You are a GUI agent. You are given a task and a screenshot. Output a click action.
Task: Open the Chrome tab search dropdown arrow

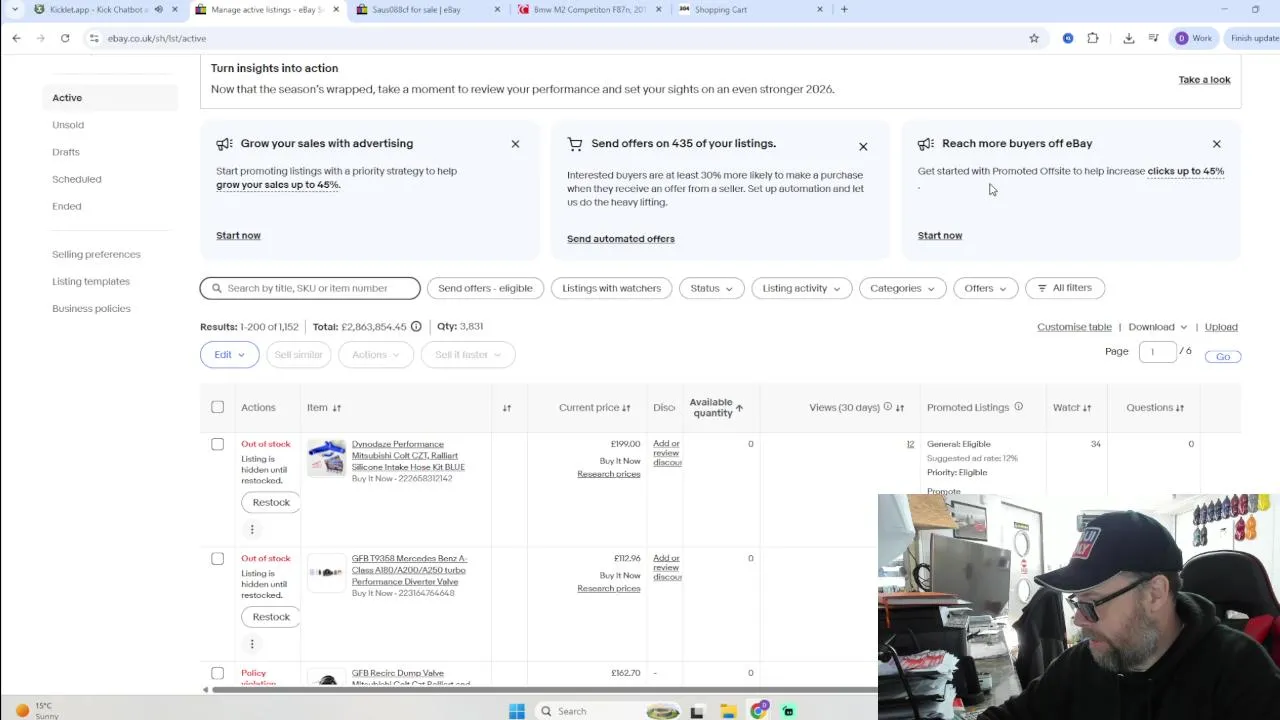pyautogui.click(x=14, y=10)
